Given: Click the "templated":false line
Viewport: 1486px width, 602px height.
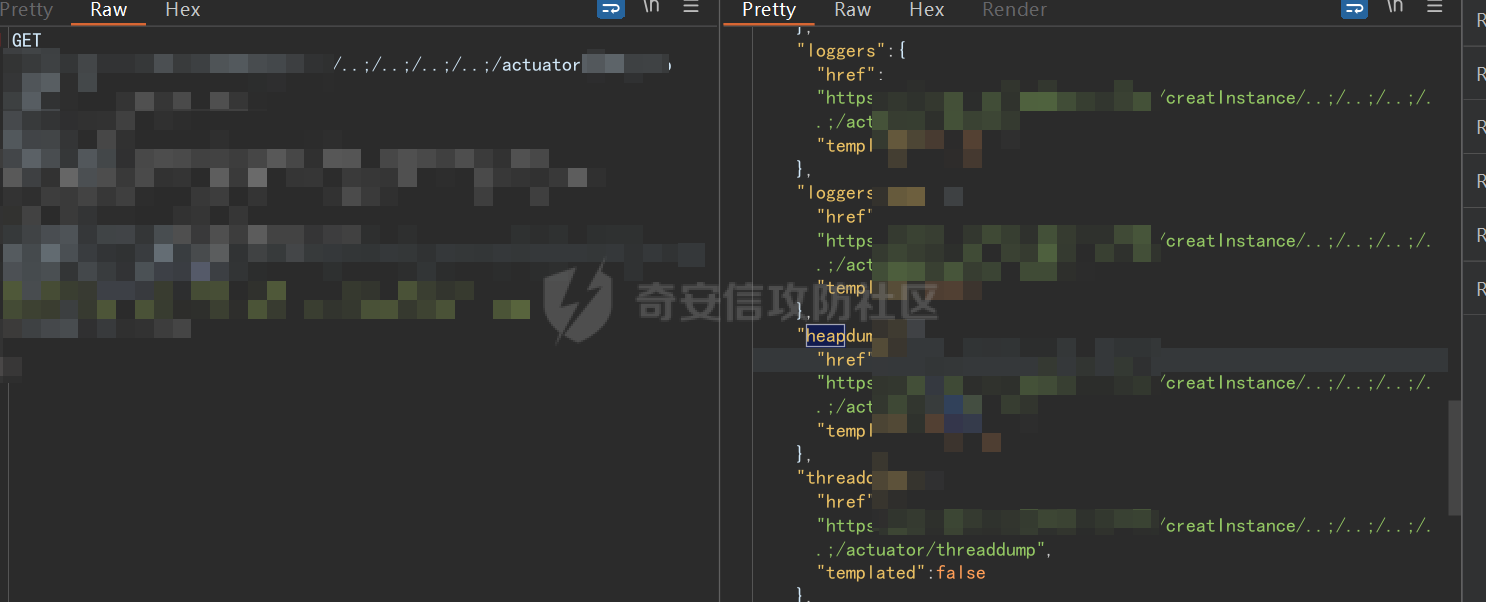Looking at the screenshot, I should [900, 573].
